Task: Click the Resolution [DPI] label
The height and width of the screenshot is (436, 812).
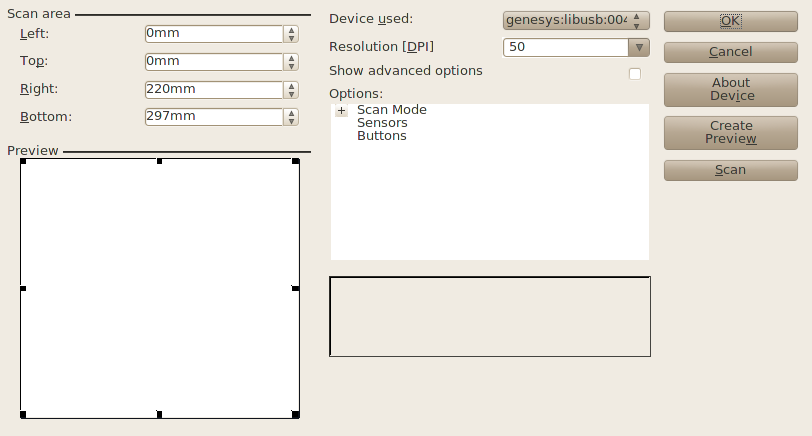Action: [381, 47]
